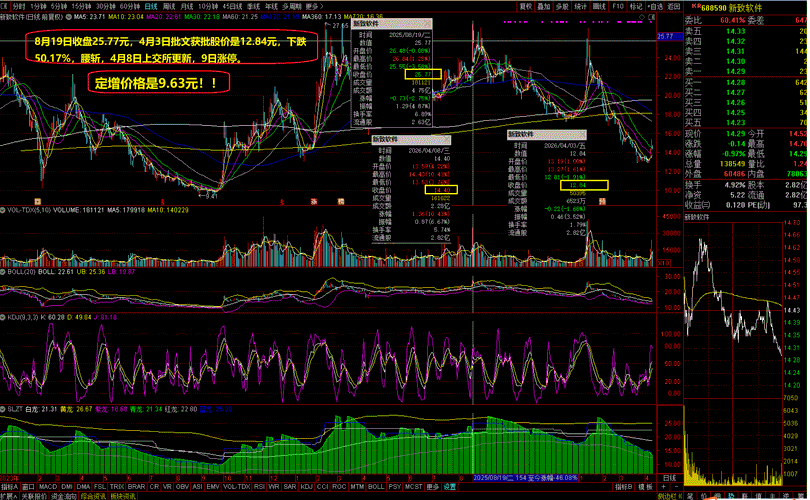
Task: Open 资金流向 tab
Action: pos(64,496)
